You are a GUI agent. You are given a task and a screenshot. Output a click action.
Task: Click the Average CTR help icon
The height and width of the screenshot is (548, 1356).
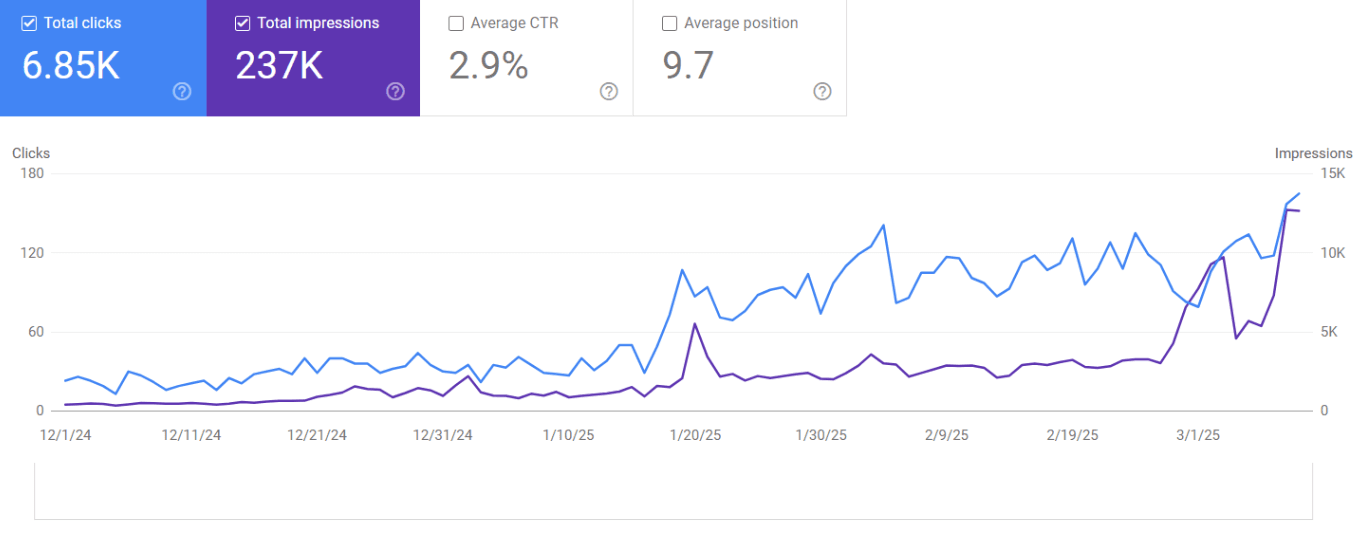pyautogui.click(x=609, y=92)
